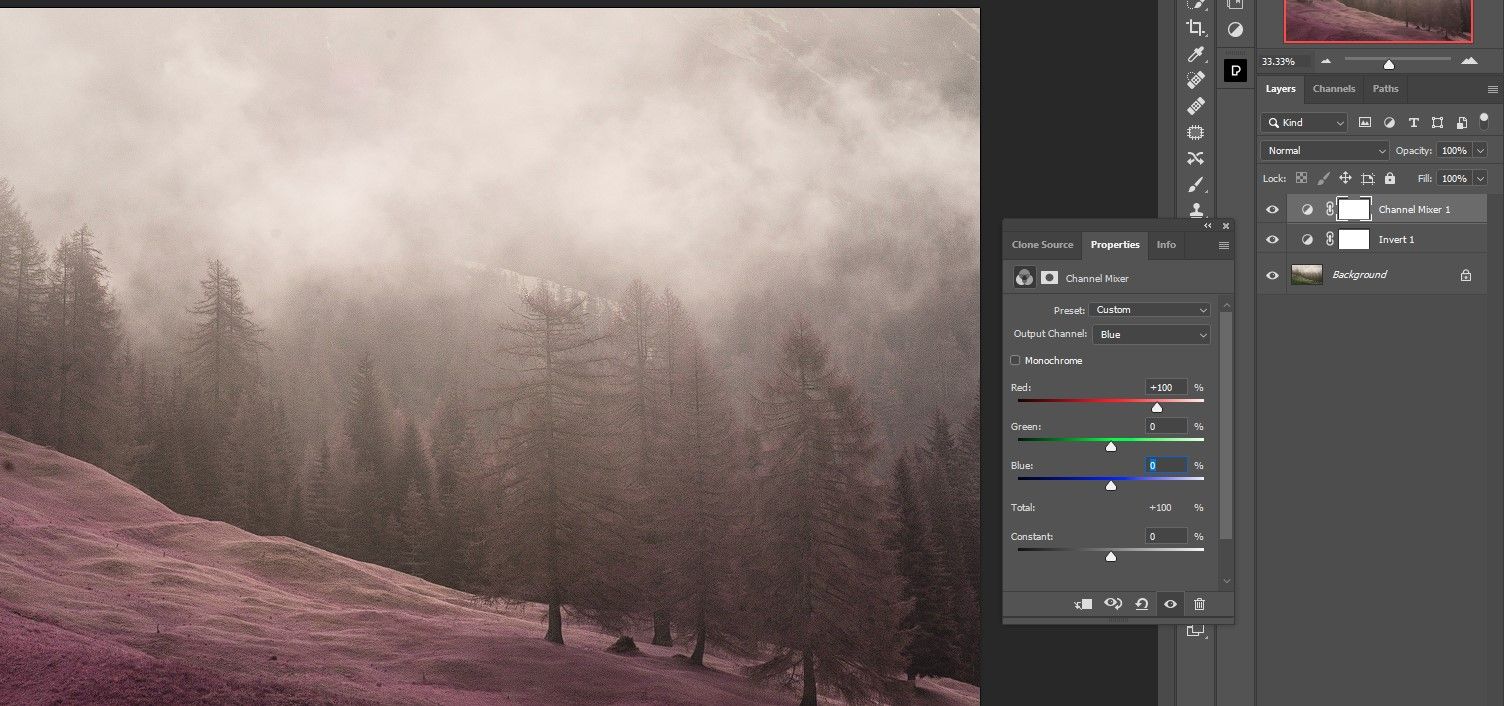This screenshot has height=706, width=1504.
Task: Click the Red value field showing +100
Action: tap(1166, 387)
